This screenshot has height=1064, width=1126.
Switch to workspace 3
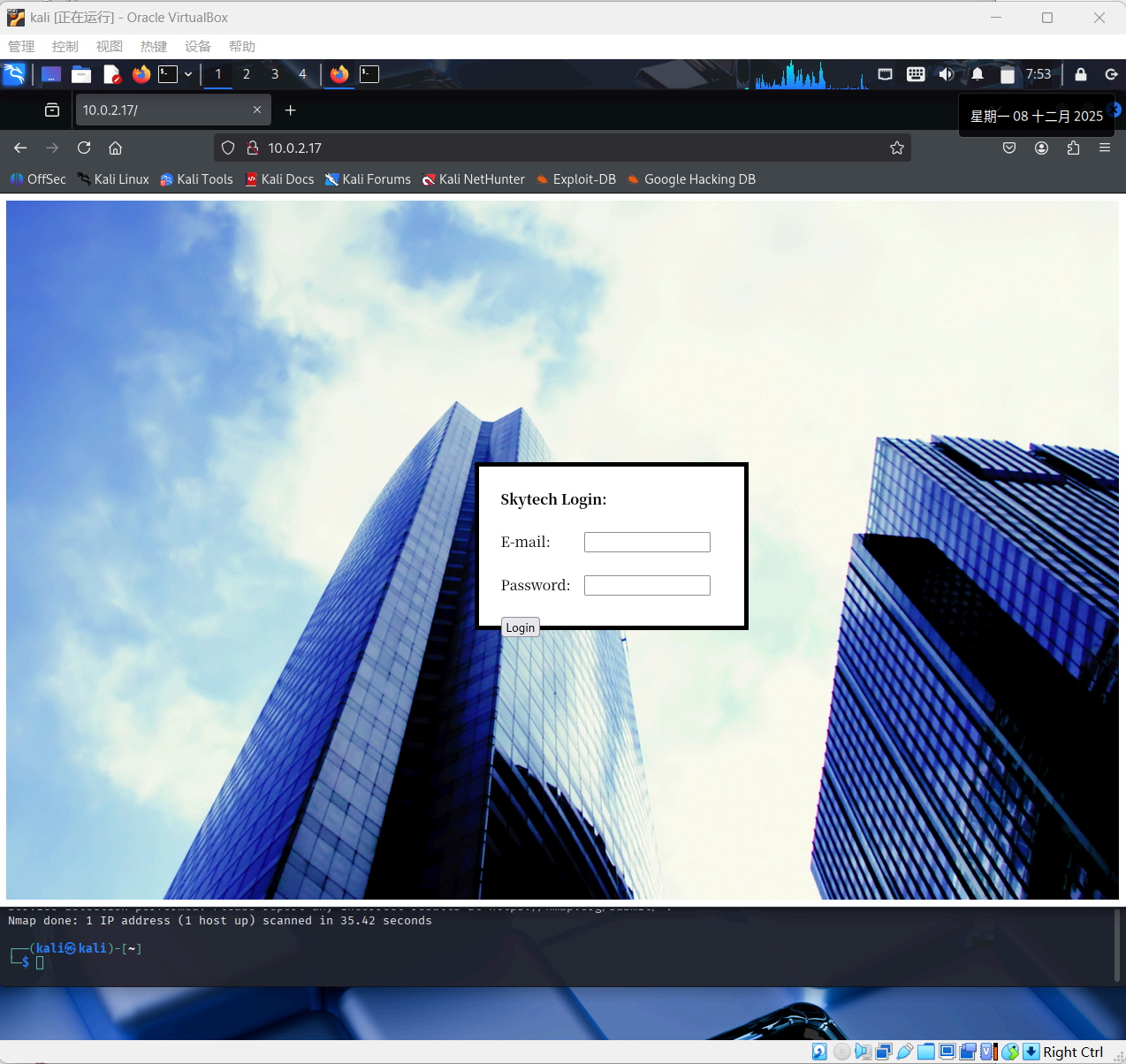pos(275,74)
